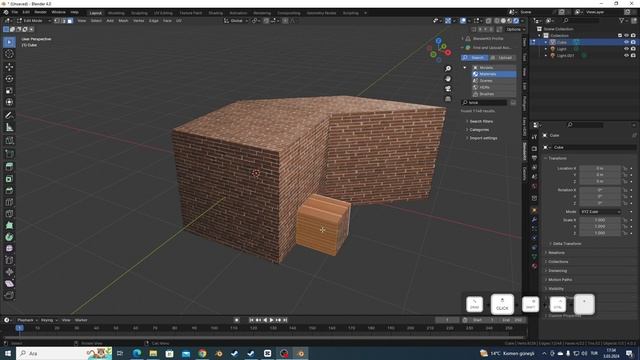Switch perspective/orthographic grid gizmo
Image resolution: width=640 pixels, height=360 pixels.
(448, 99)
